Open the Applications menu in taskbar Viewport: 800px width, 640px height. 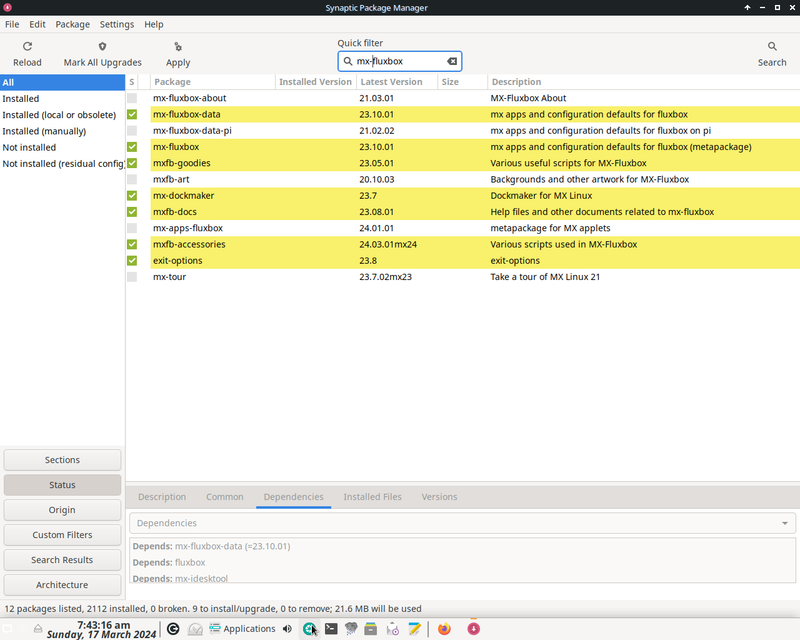point(242,629)
